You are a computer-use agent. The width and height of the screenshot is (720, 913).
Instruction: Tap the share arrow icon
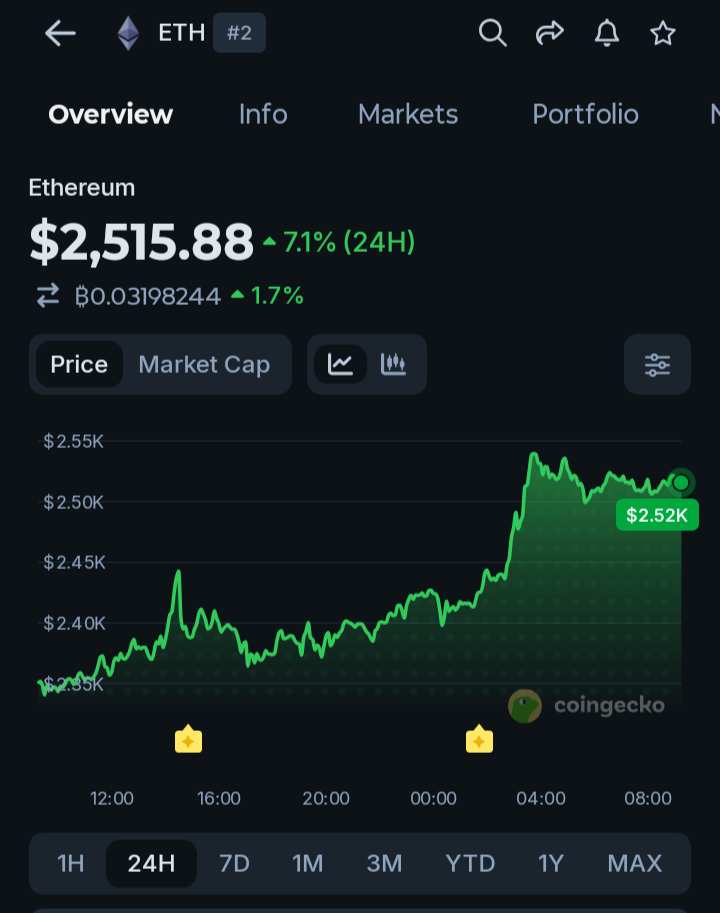[x=549, y=33]
